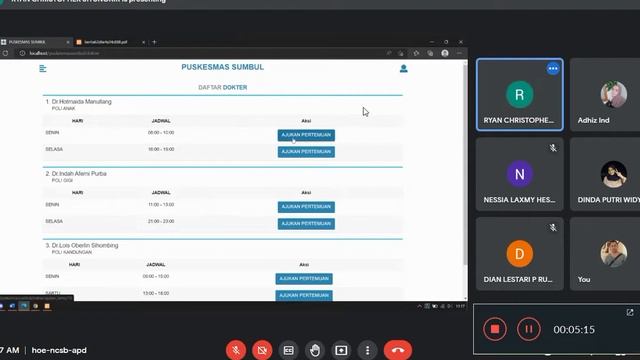The height and width of the screenshot is (360, 640).
Task: Select Adhiz Ind's participant tile
Action: click(605, 95)
